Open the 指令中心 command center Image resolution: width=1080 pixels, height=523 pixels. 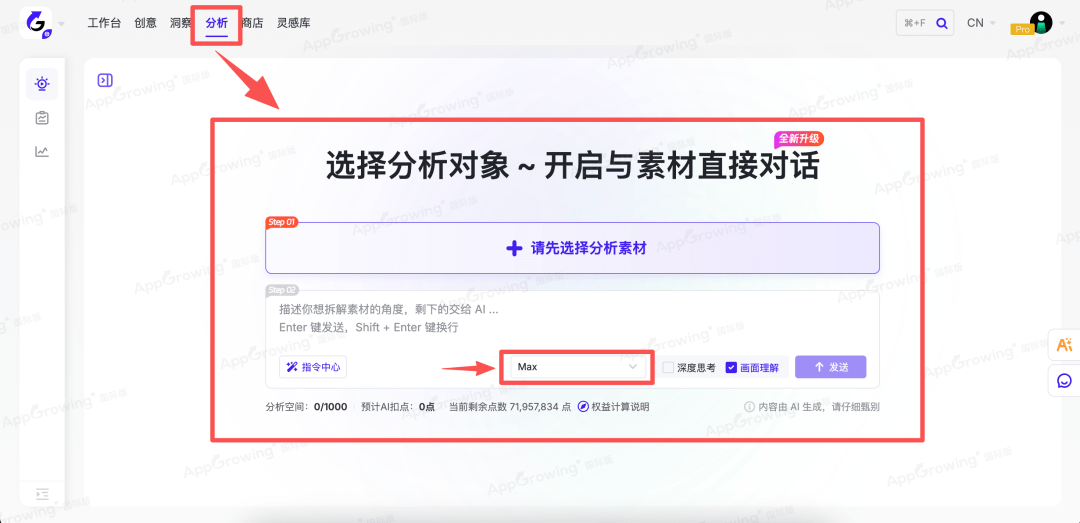(x=313, y=367)
